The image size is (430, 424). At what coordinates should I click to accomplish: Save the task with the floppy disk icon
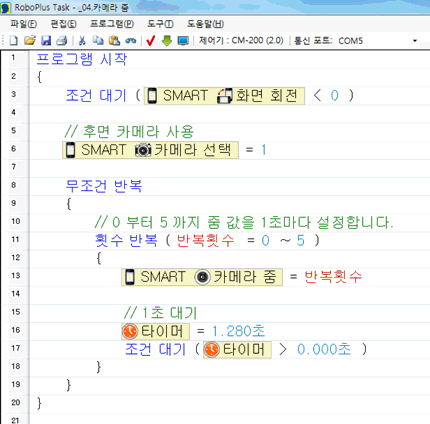tap(46, 41)
